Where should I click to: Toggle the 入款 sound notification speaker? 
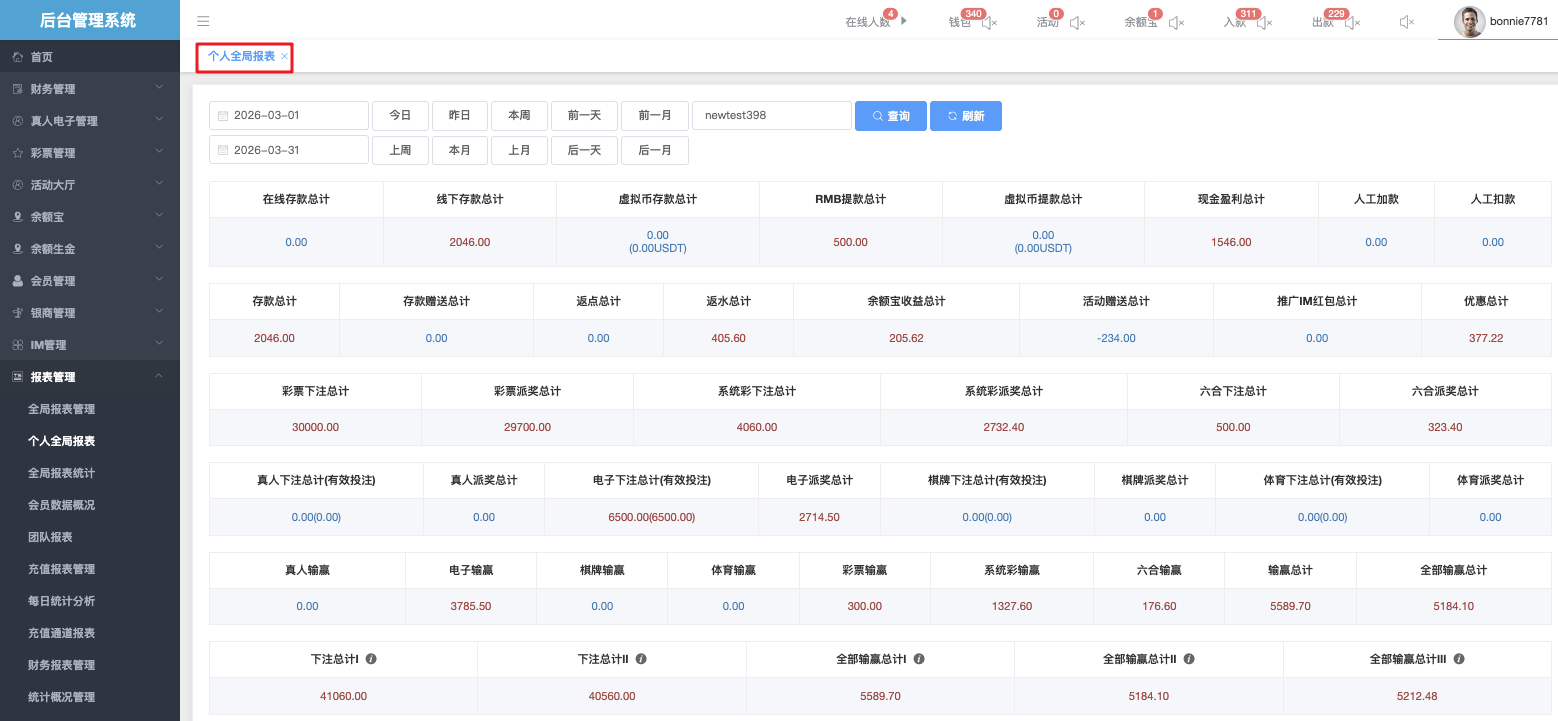coord(1264,22)
